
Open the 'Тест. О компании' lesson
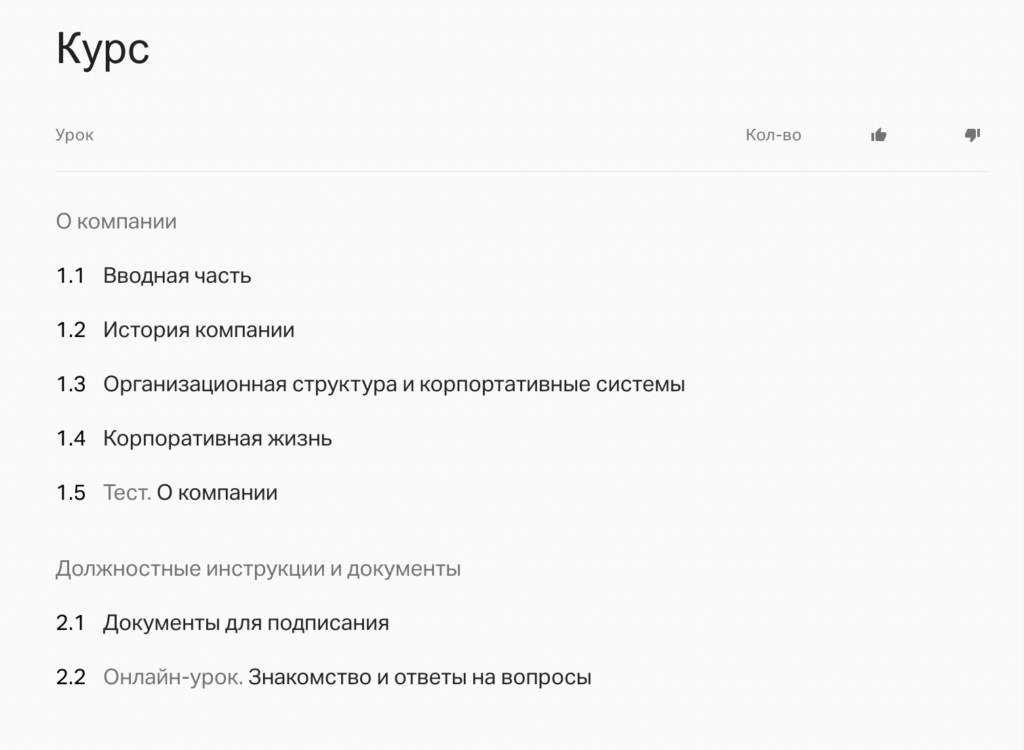[x=190, y=492]
